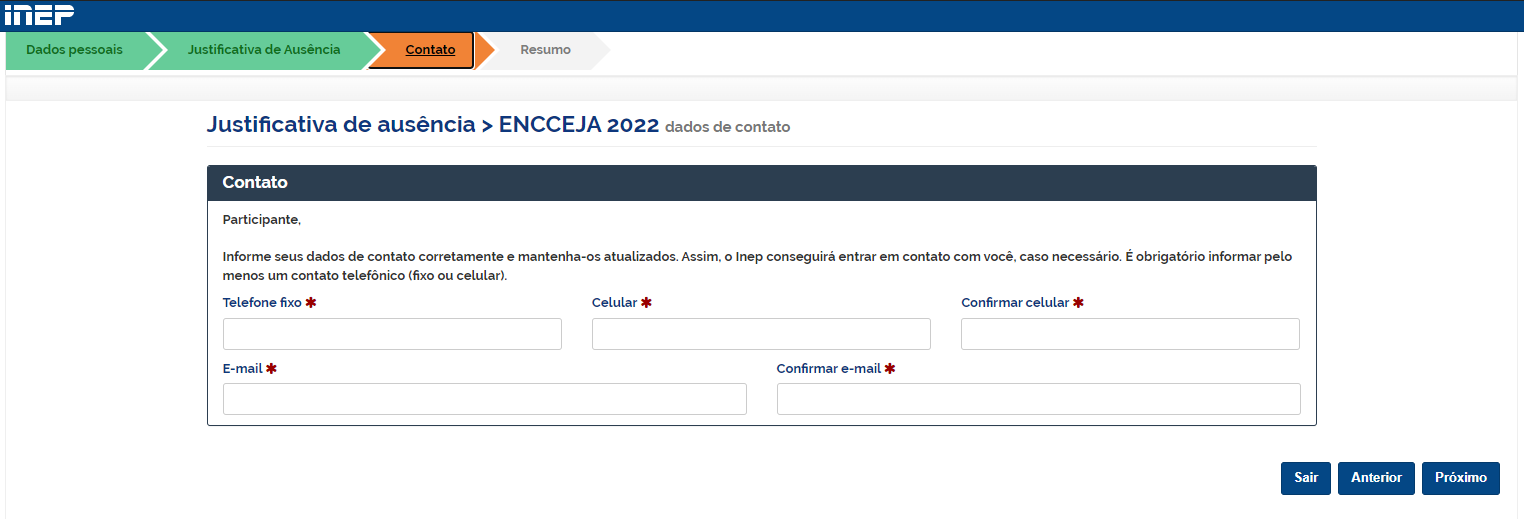The height and width of the screenshot is (519, 1524).
Task: Advance using the Próximo button
Action: [x=1460, y=478]
